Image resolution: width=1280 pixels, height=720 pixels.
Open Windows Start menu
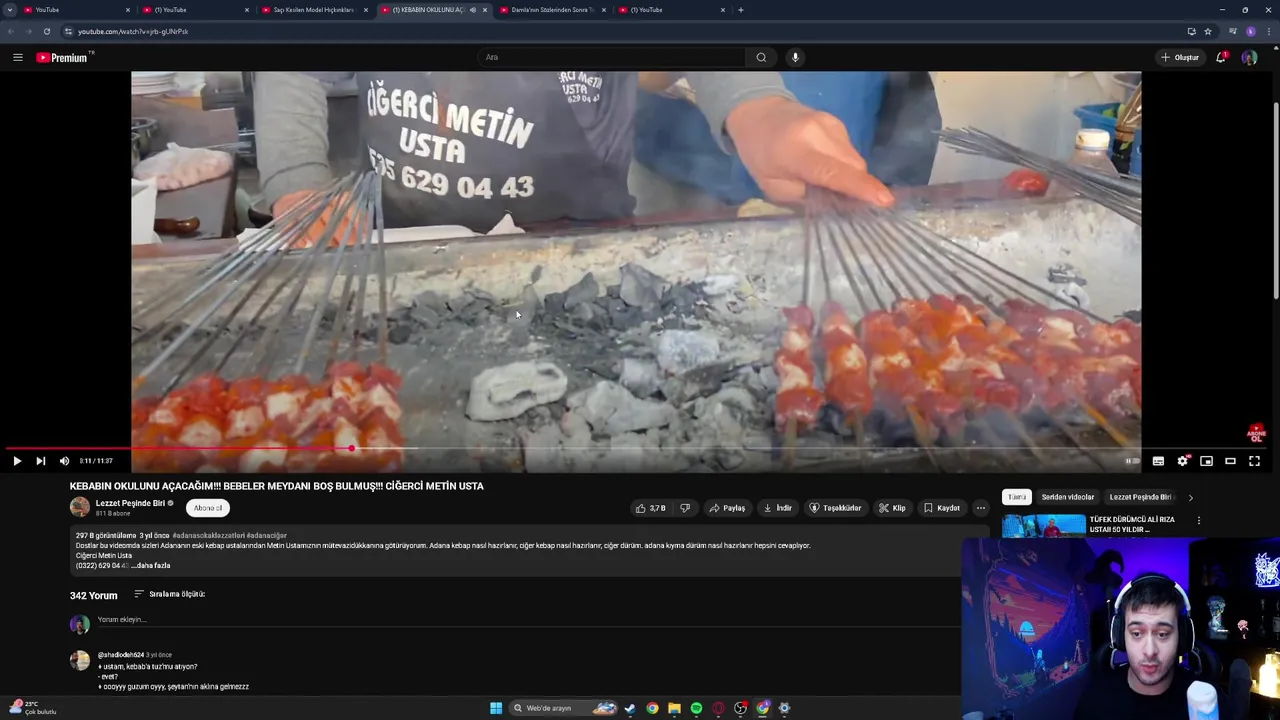point(496,708)
